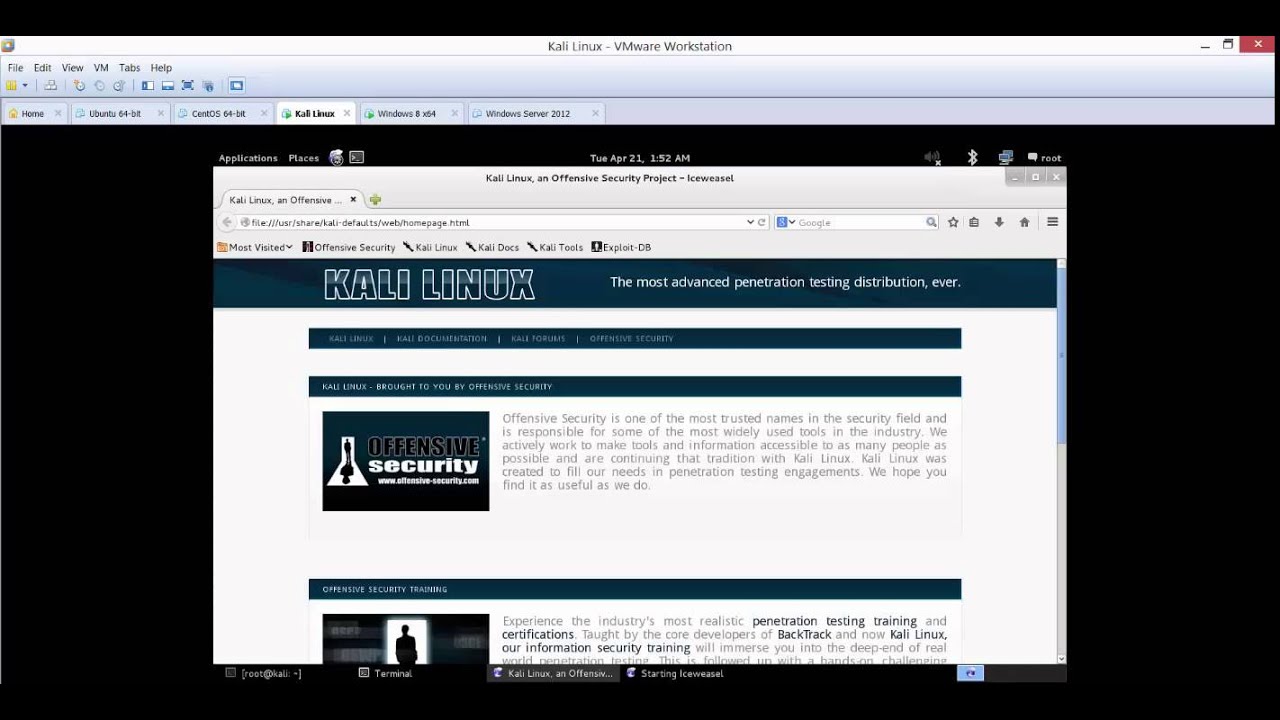Open the Kali Tools bookmark
This screenshot has width=1280, height=720.
[555, 247]
